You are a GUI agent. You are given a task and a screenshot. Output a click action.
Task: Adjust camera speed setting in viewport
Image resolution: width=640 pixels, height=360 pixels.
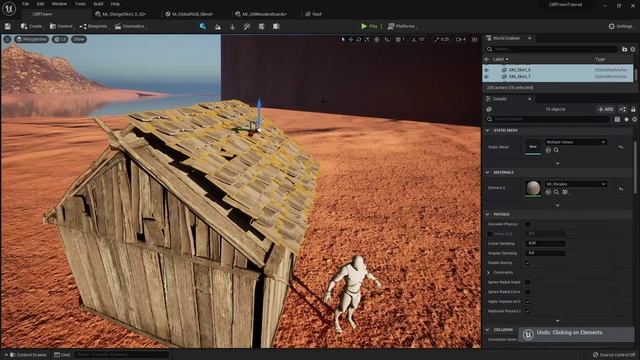click(461, 40)
